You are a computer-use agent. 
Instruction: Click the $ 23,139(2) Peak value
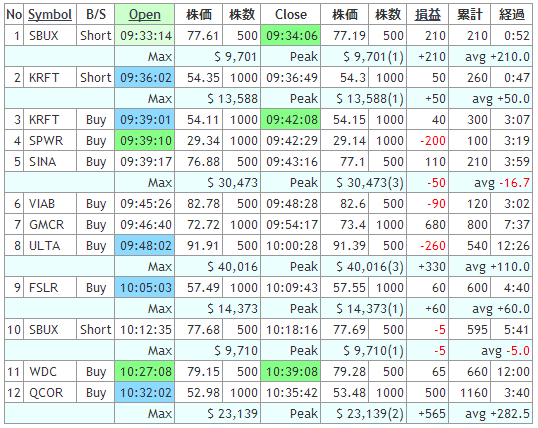[x=370, y=414]
